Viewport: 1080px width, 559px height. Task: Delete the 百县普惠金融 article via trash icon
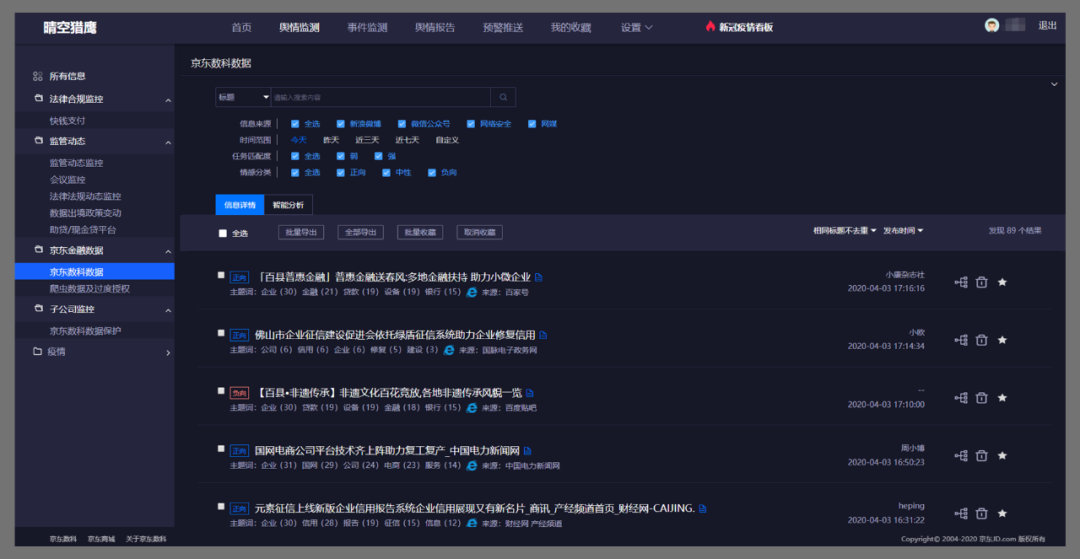[982, 282]
